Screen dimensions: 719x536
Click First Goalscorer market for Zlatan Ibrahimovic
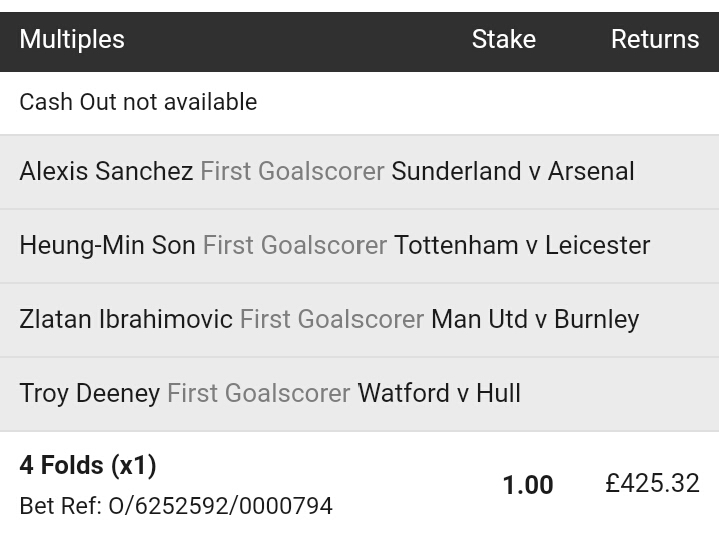tap(332, 319)
